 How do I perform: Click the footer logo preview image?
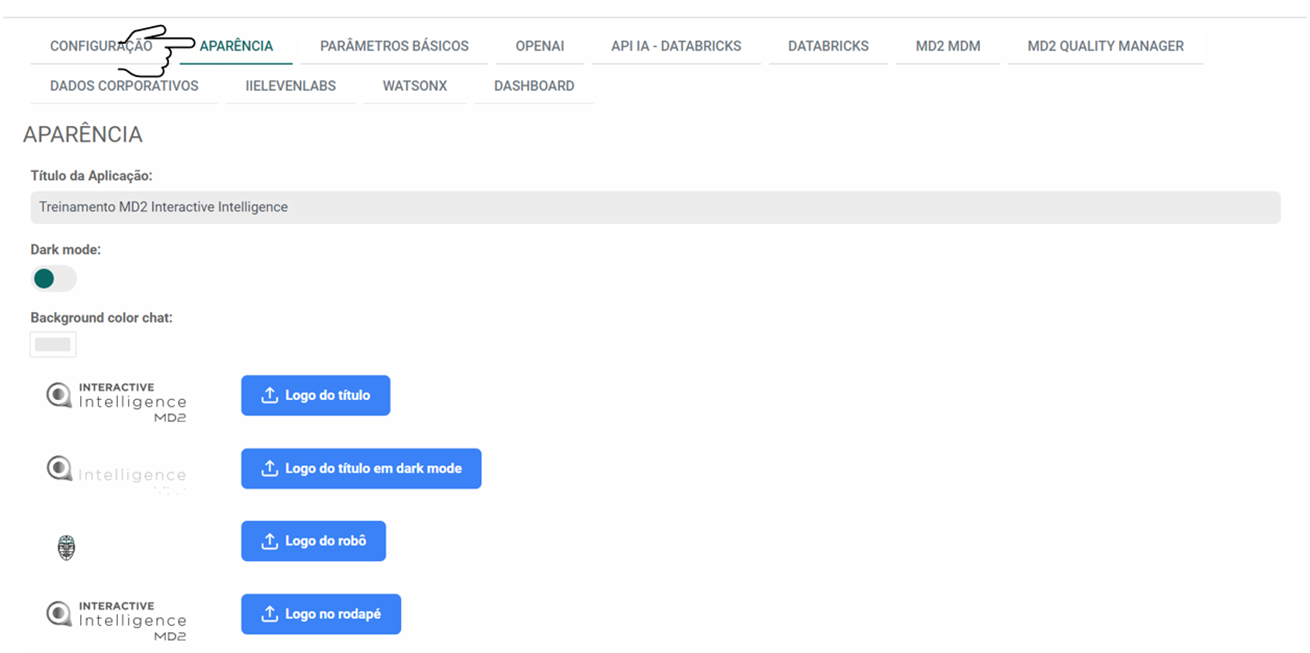point(116,619)
